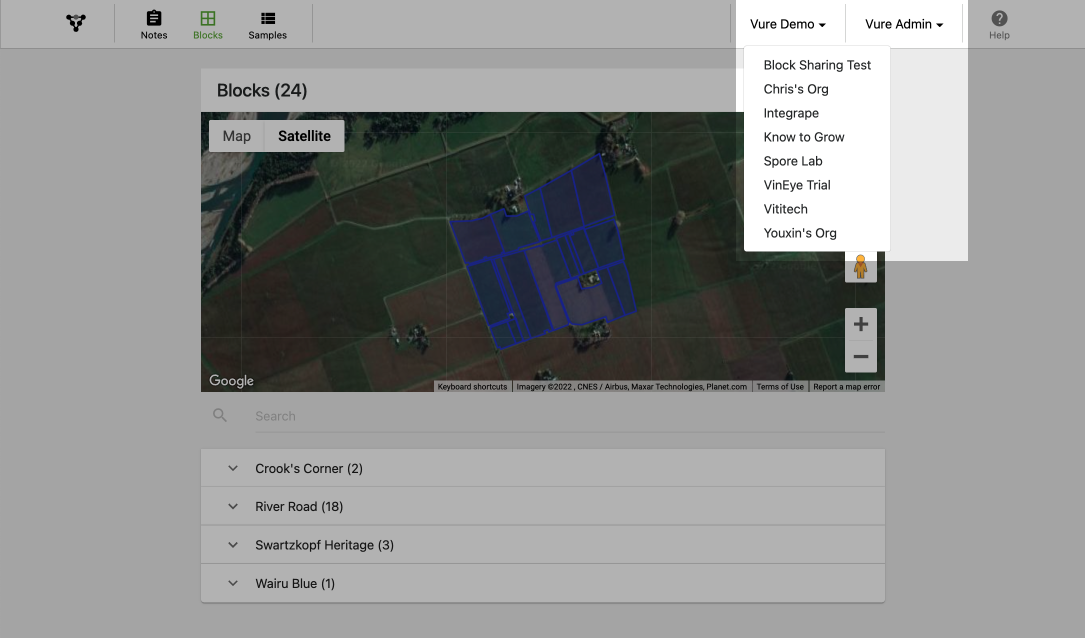Image resolution: width=1085 pixels, height=638 pixels.
Task: Open the Vure Admin user dropdown
Action: click(x=904, y=24)
